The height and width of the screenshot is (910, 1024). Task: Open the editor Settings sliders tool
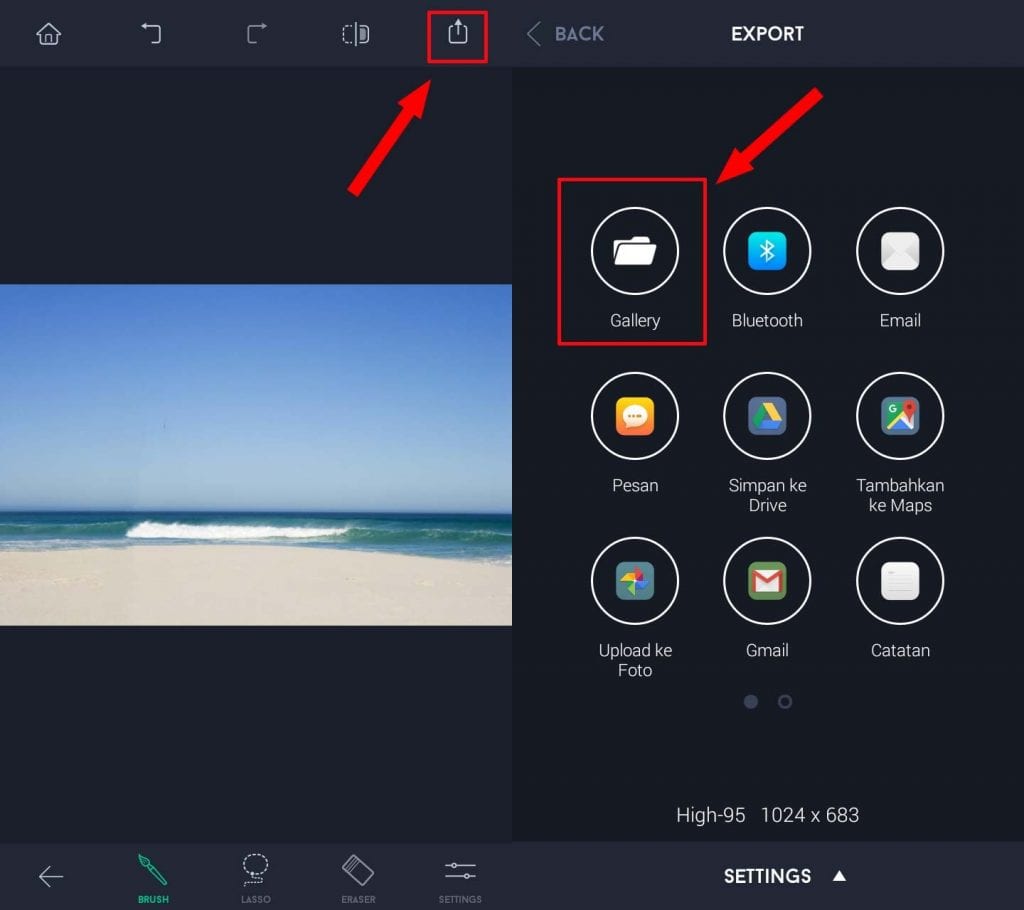pos(460,879)
